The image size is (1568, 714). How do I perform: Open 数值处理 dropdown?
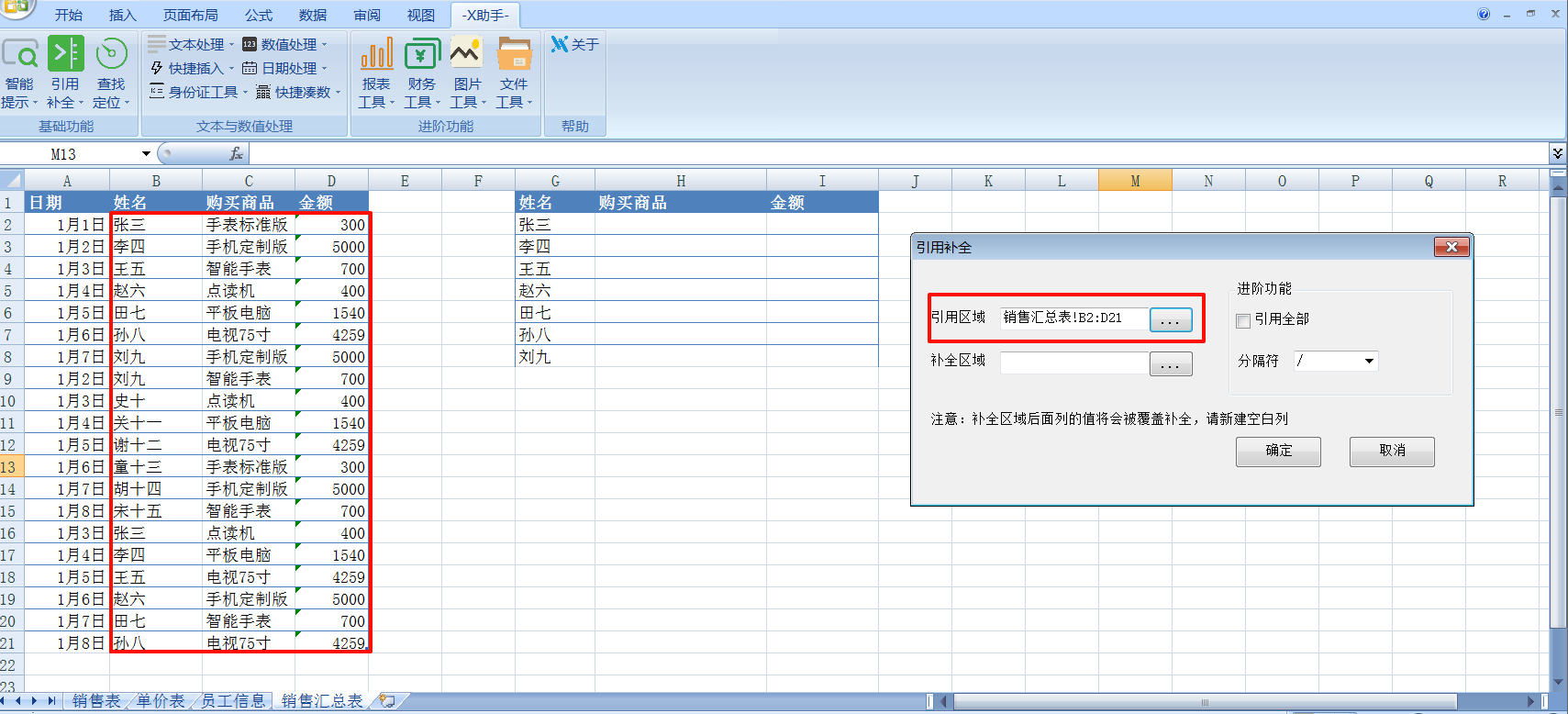point(284,44)
